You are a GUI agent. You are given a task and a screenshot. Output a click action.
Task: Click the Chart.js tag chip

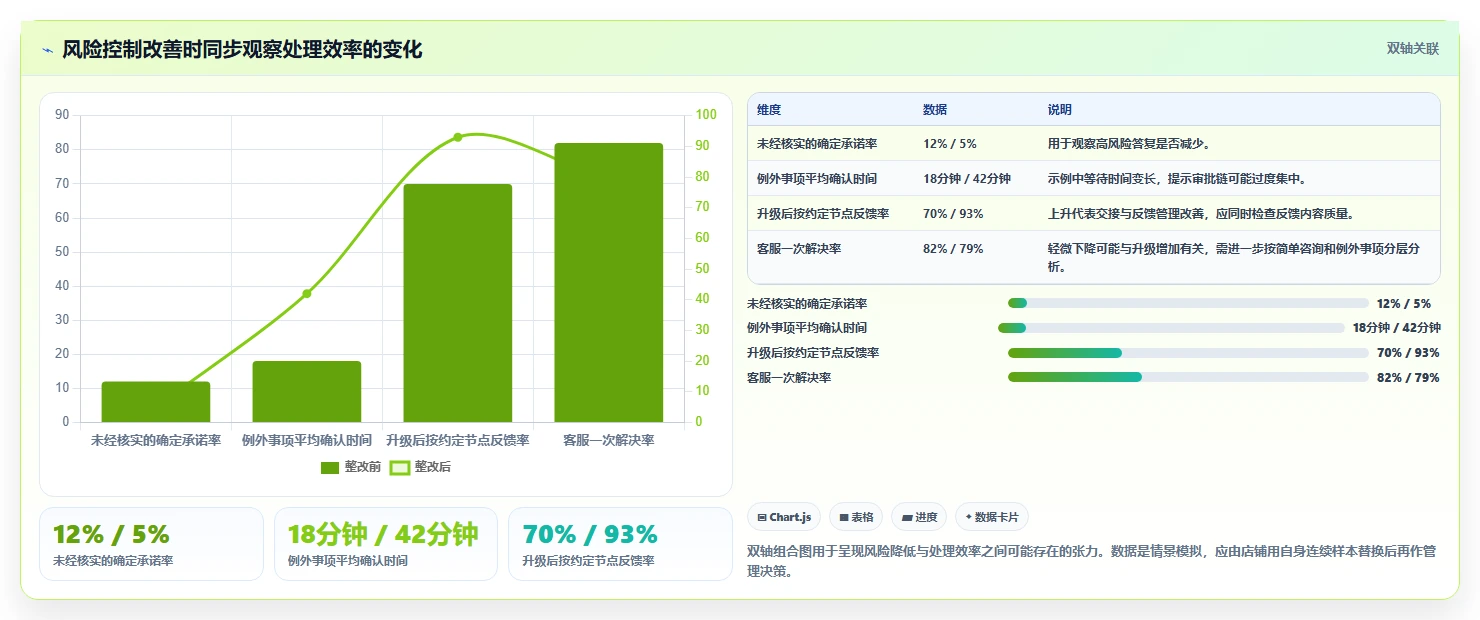pos(784,517)
